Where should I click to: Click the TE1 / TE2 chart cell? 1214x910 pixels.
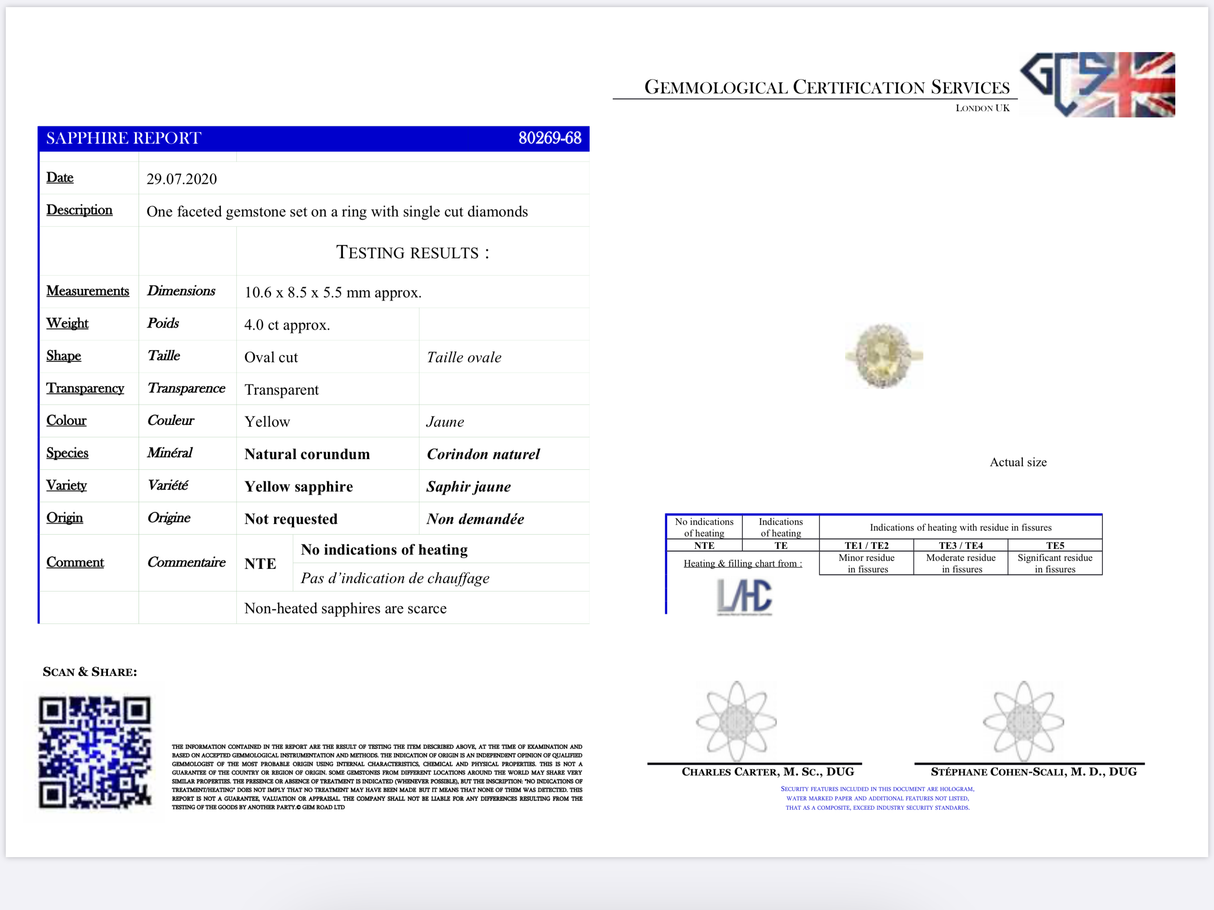pyautogui.click(x=866, y=546)
